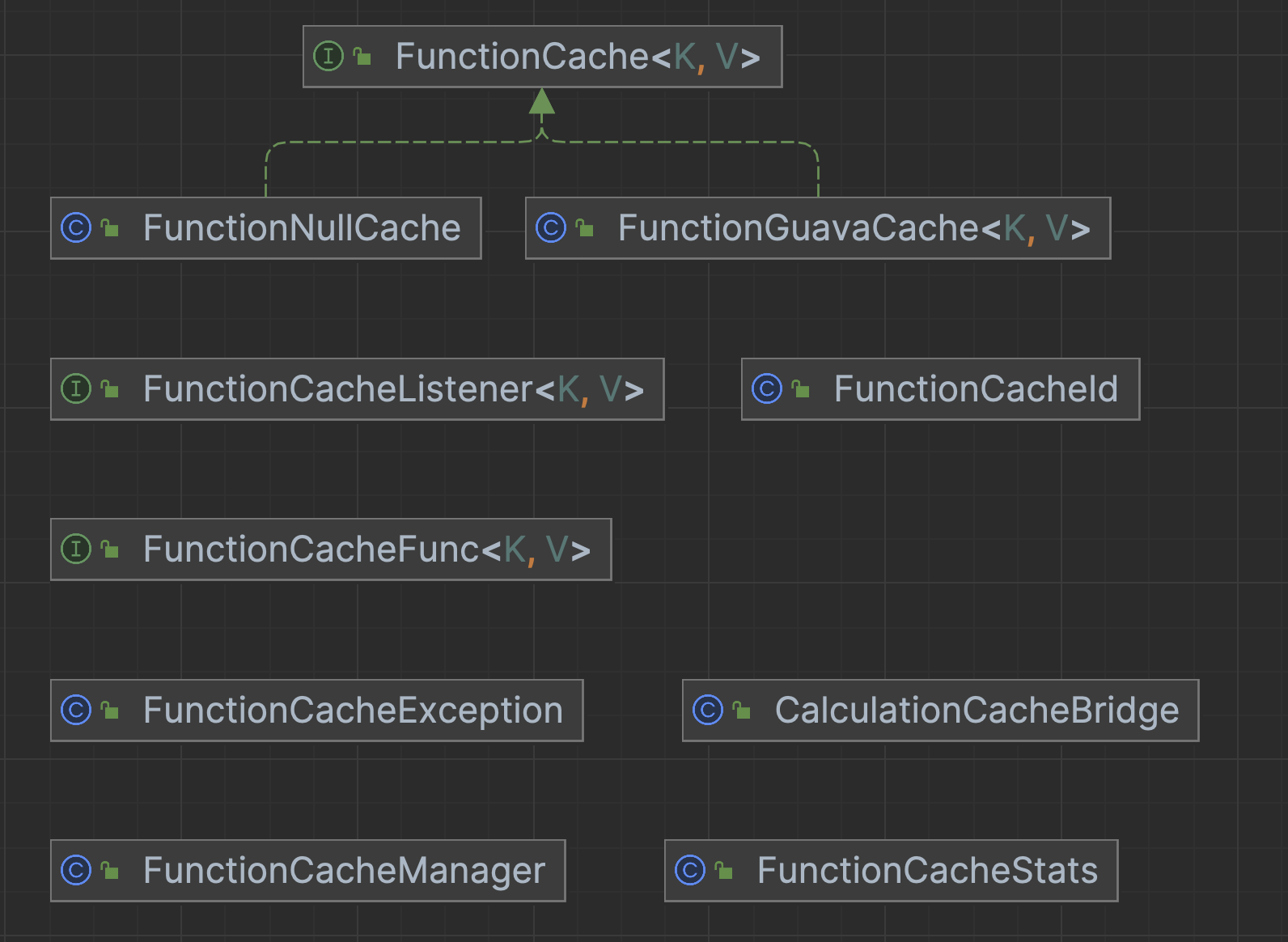Click the class icon on CalculationCacheBridge

708,711
